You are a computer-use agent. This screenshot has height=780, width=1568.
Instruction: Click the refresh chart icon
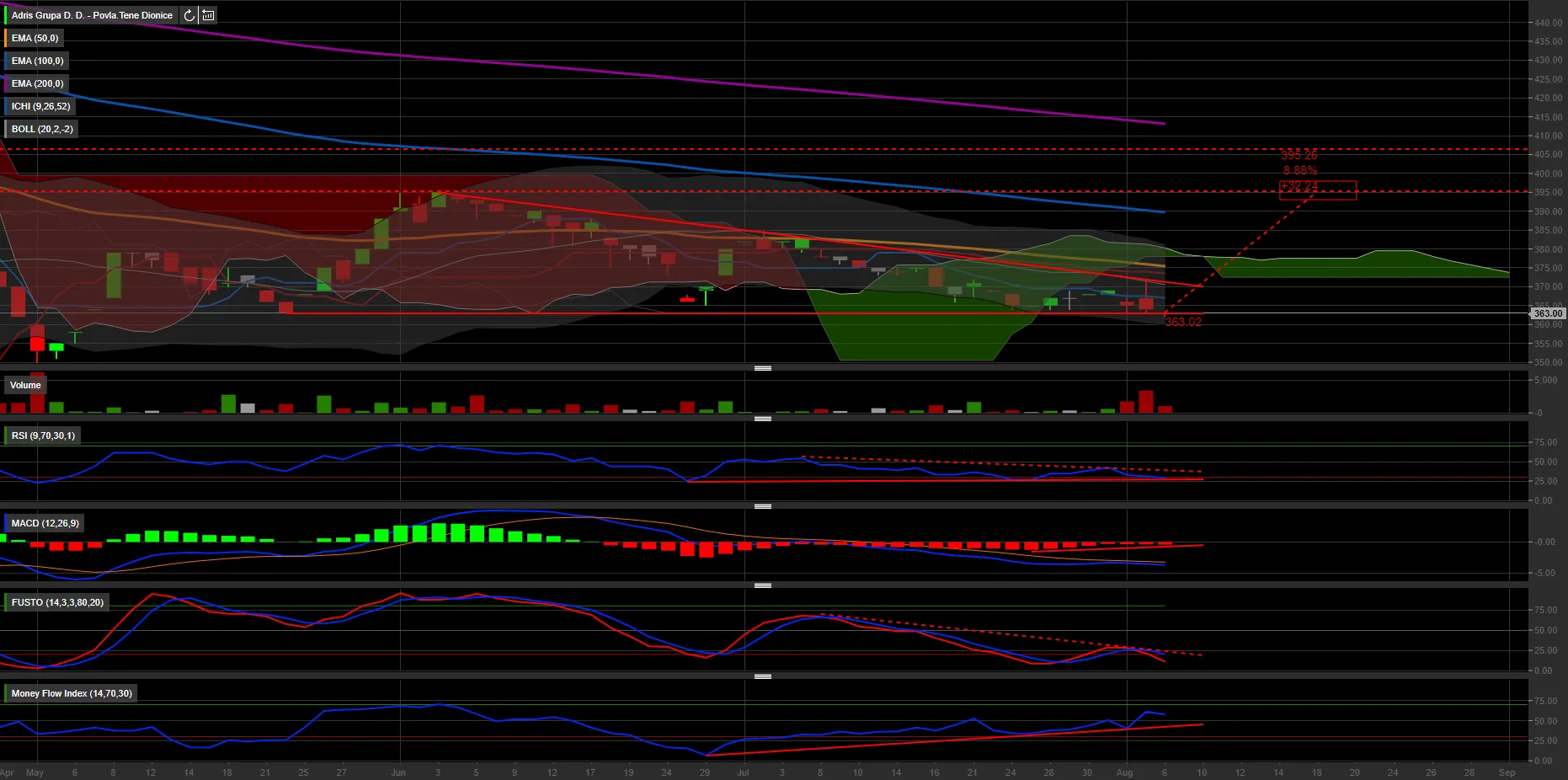189,15
